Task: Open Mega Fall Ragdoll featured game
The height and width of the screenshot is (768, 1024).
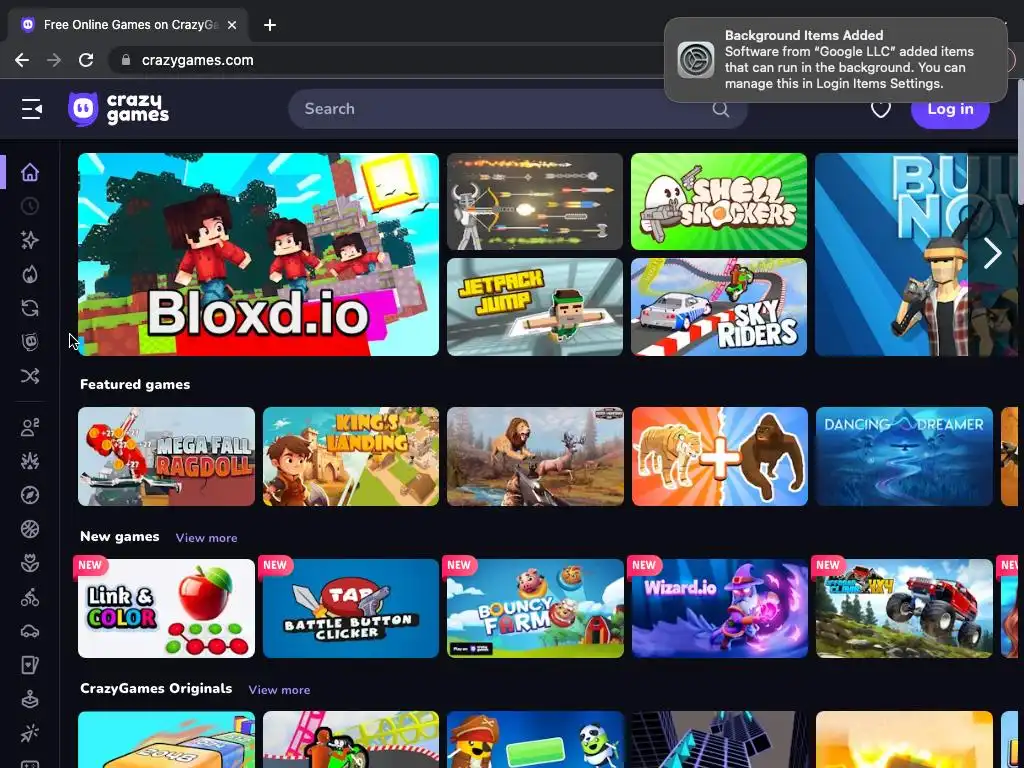Action: pos(167,456)
